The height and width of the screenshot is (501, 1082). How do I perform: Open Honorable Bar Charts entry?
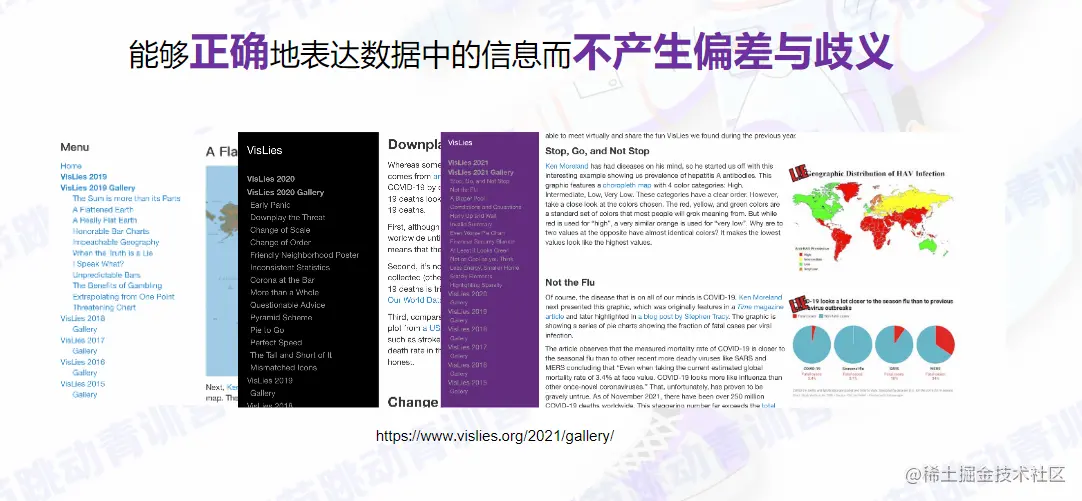pyautogui.click(x=111, y=231)
